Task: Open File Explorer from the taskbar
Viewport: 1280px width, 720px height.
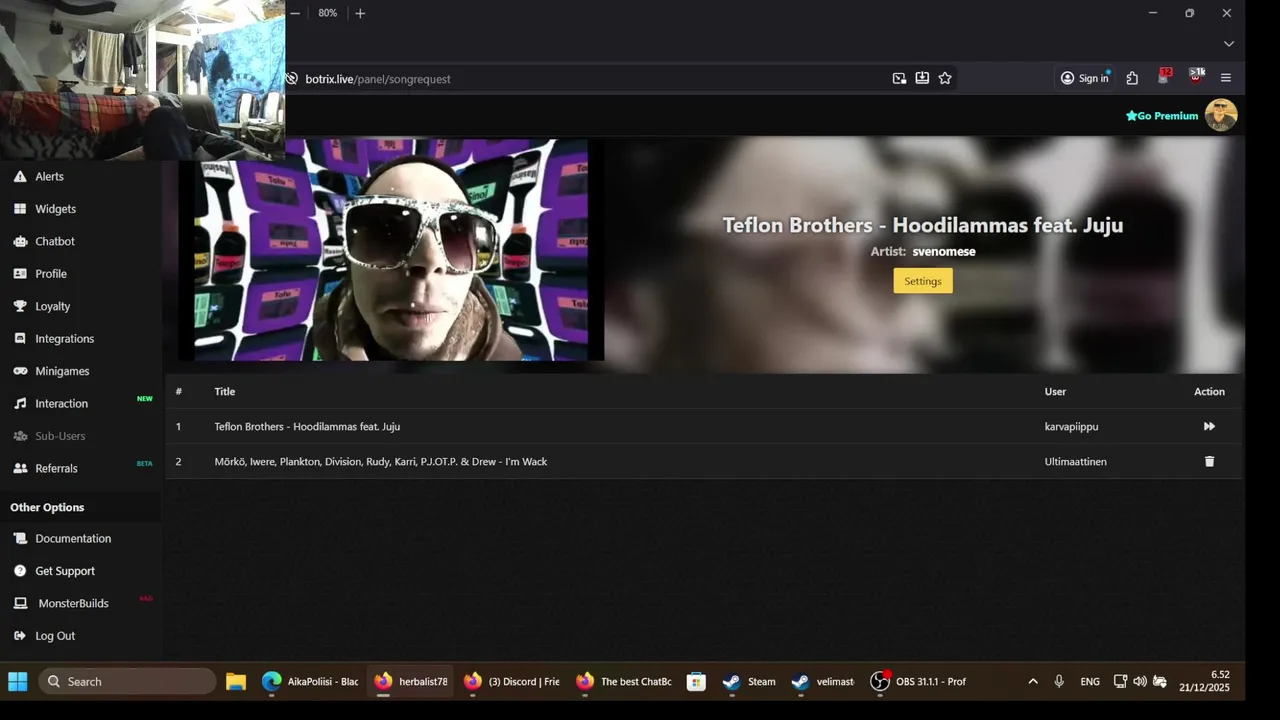Action: coord(236,682)
